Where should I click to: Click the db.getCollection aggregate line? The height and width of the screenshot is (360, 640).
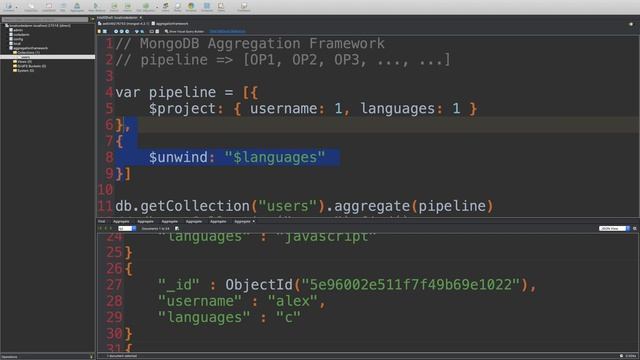304,206
